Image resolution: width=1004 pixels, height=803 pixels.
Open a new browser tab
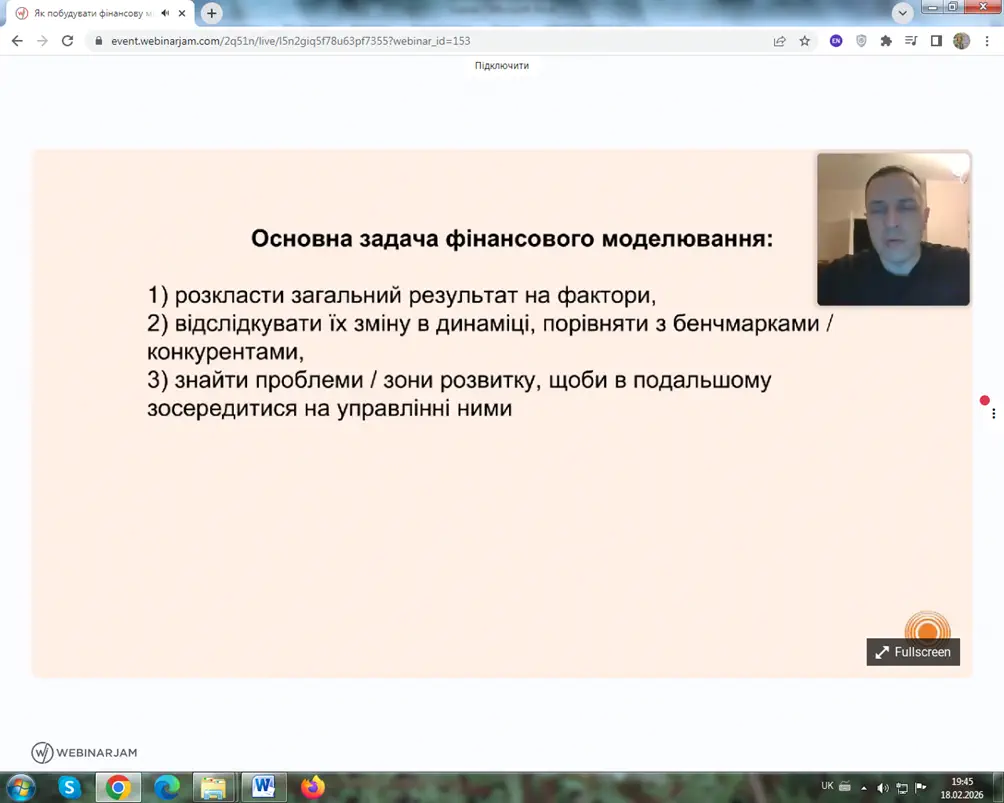click(x=211, y=13)
